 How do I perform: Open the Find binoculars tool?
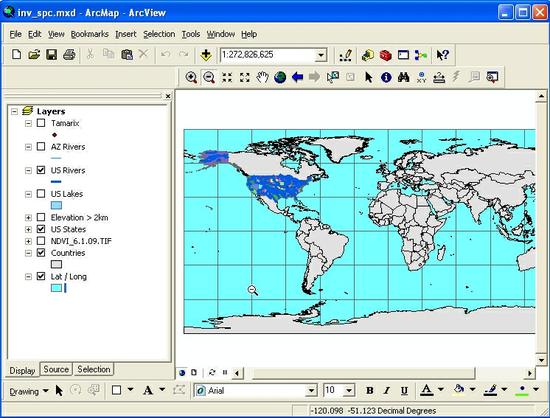pyautogui.click(x=403, y=77)
